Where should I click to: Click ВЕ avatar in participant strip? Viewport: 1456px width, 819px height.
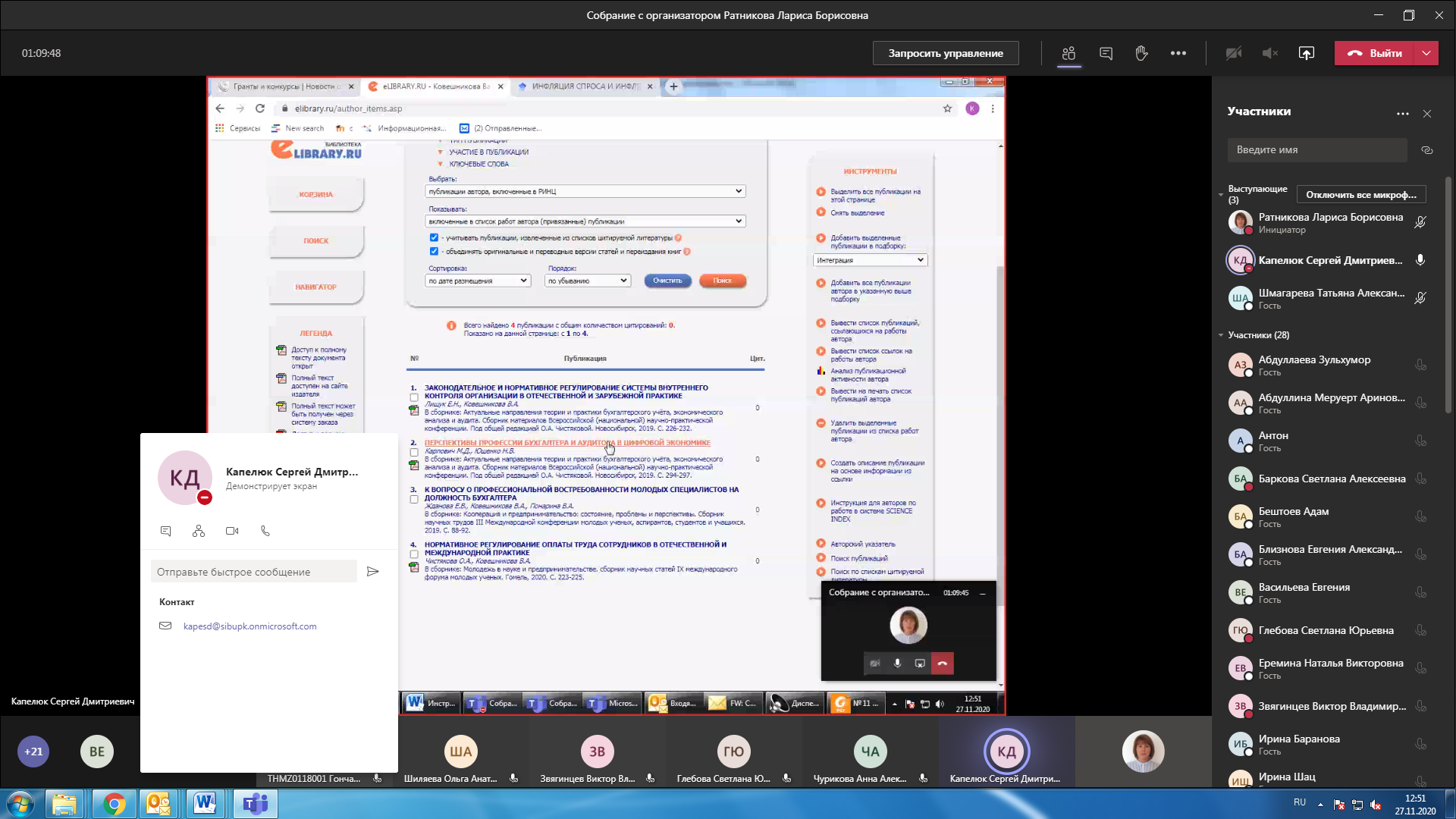click(x=97, y=752)
